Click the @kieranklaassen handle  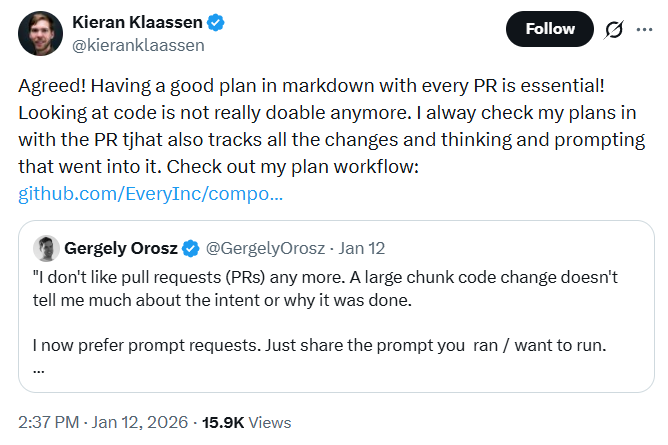point(139,44)
